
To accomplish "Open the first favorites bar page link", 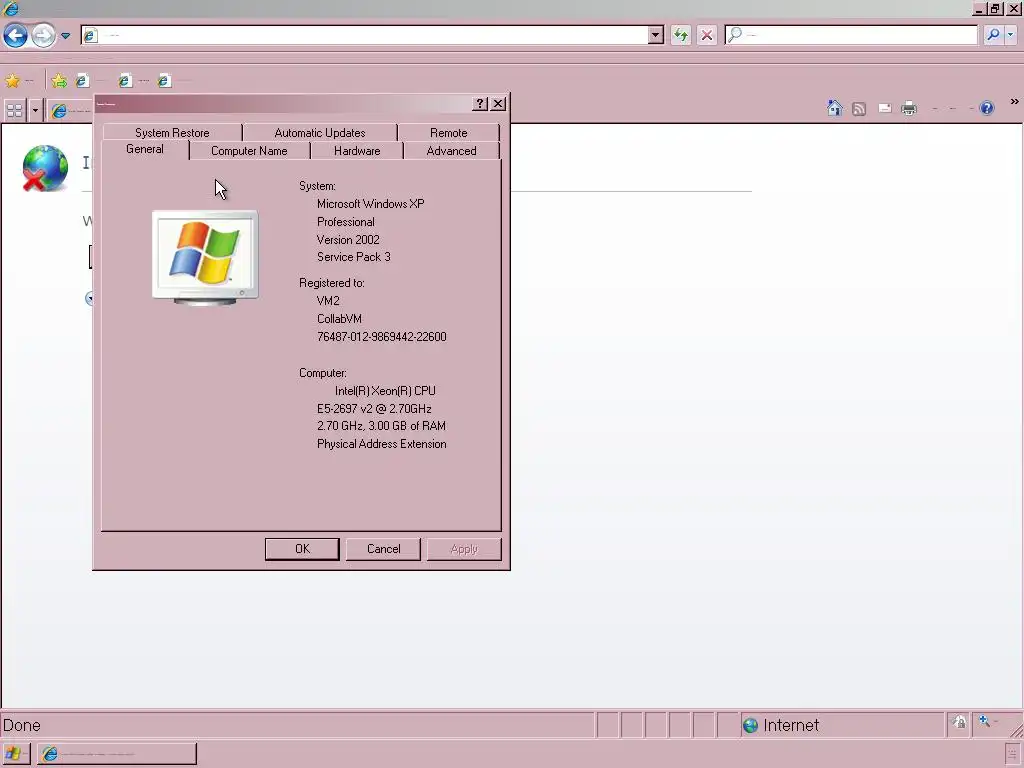I will click(x=82, y=81).
